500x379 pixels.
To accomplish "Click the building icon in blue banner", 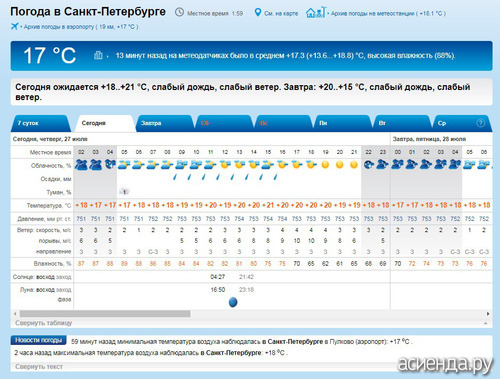I will (98, 55).
